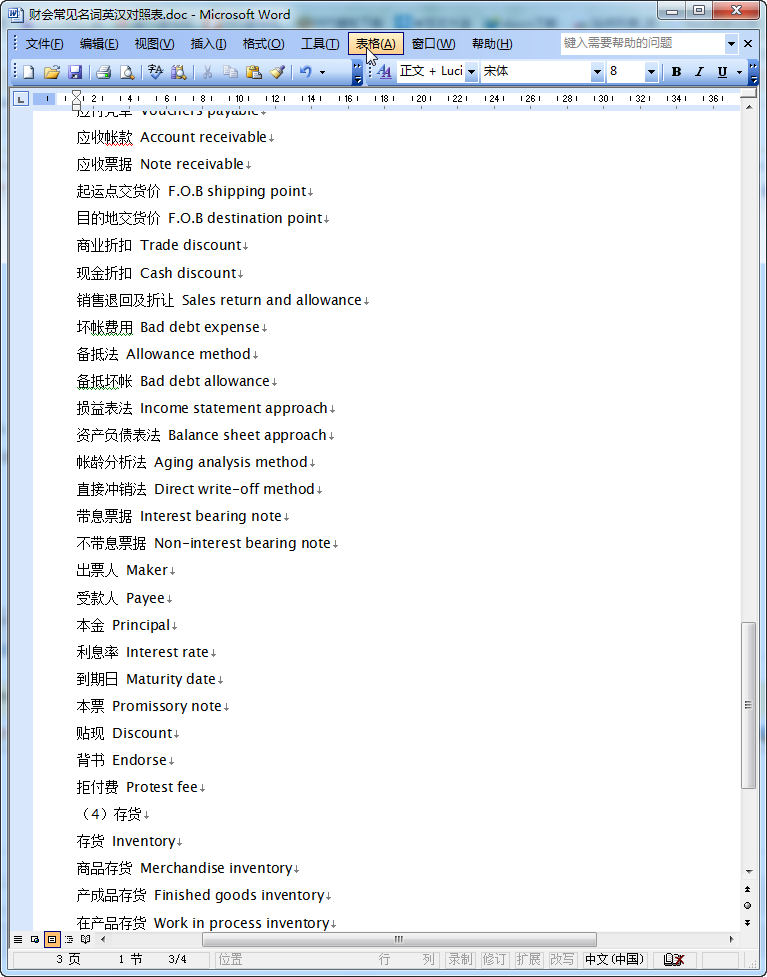Click the heading (4) 存货
The height and width of the screenshot is (977, 767).
[112, 814]
